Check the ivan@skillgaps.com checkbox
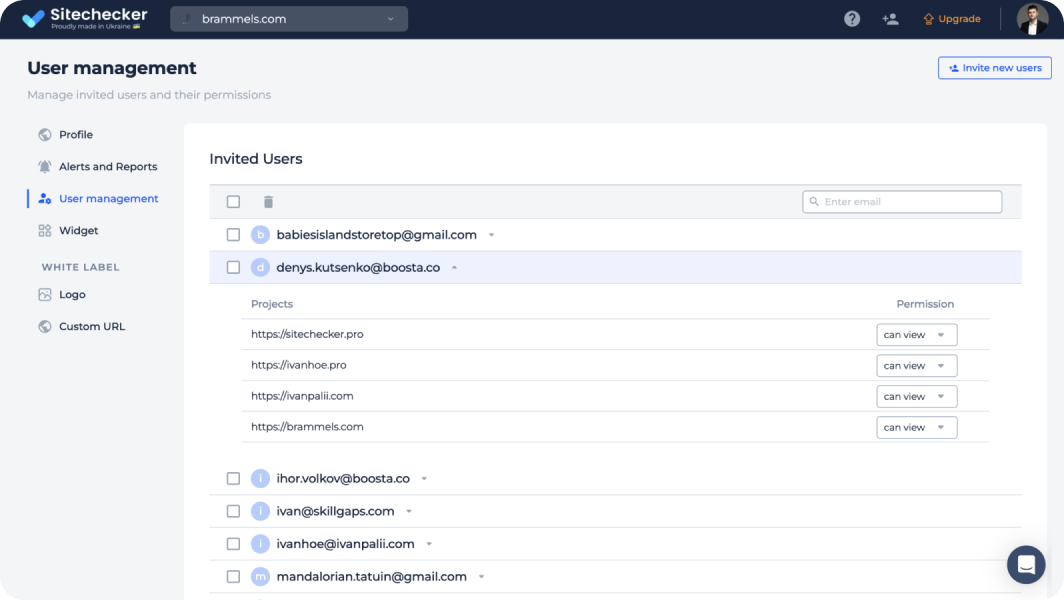This screenshot has width=1064, height=600. tap(233, 511)
